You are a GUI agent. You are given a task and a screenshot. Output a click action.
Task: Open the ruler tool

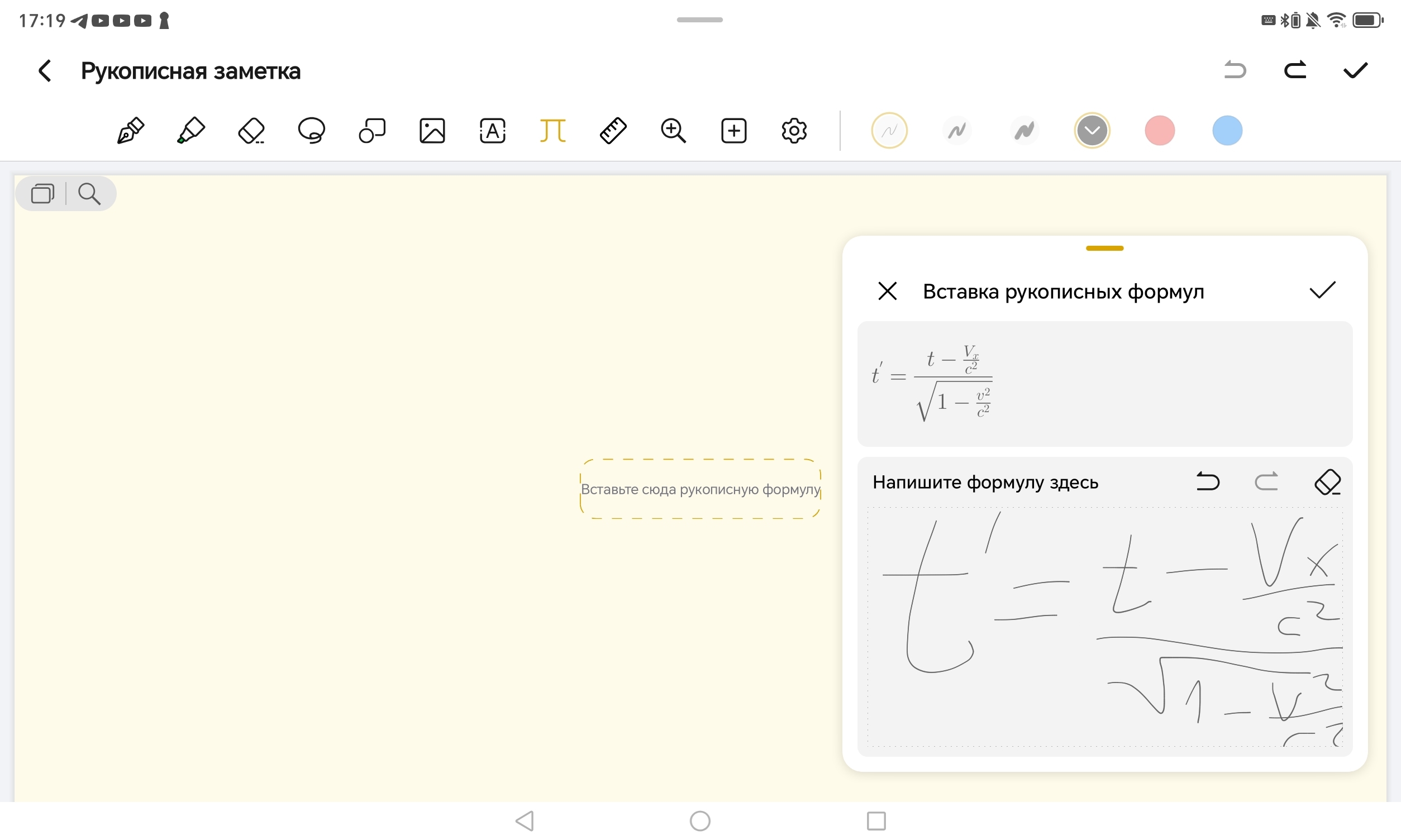coord(613,131)
